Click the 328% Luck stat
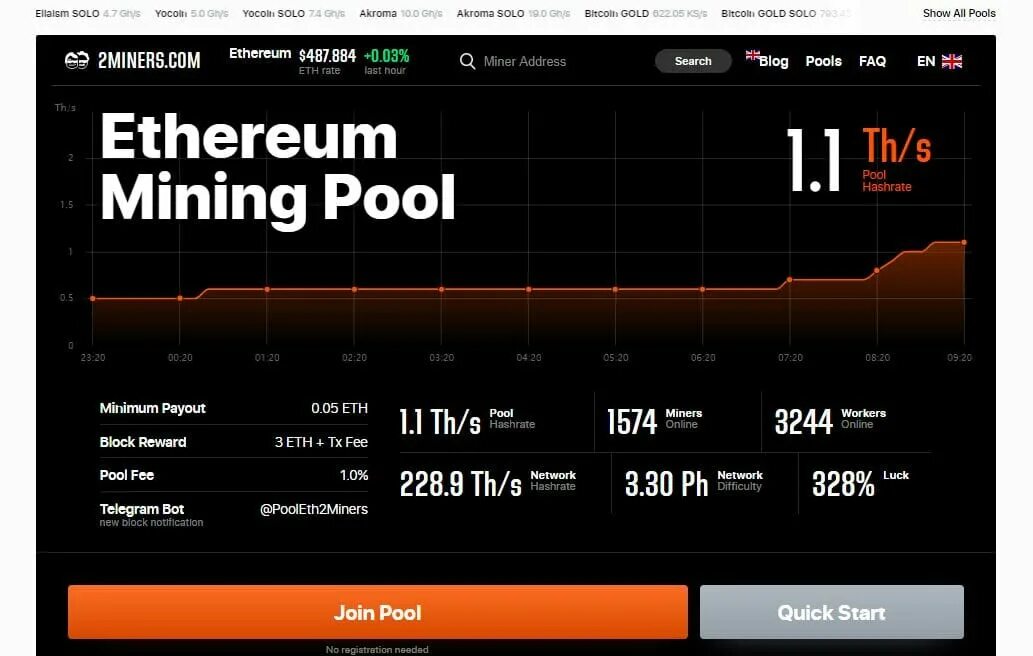Image resolution: width=1033 pixels, height=656 pixels. pos(860,483)
